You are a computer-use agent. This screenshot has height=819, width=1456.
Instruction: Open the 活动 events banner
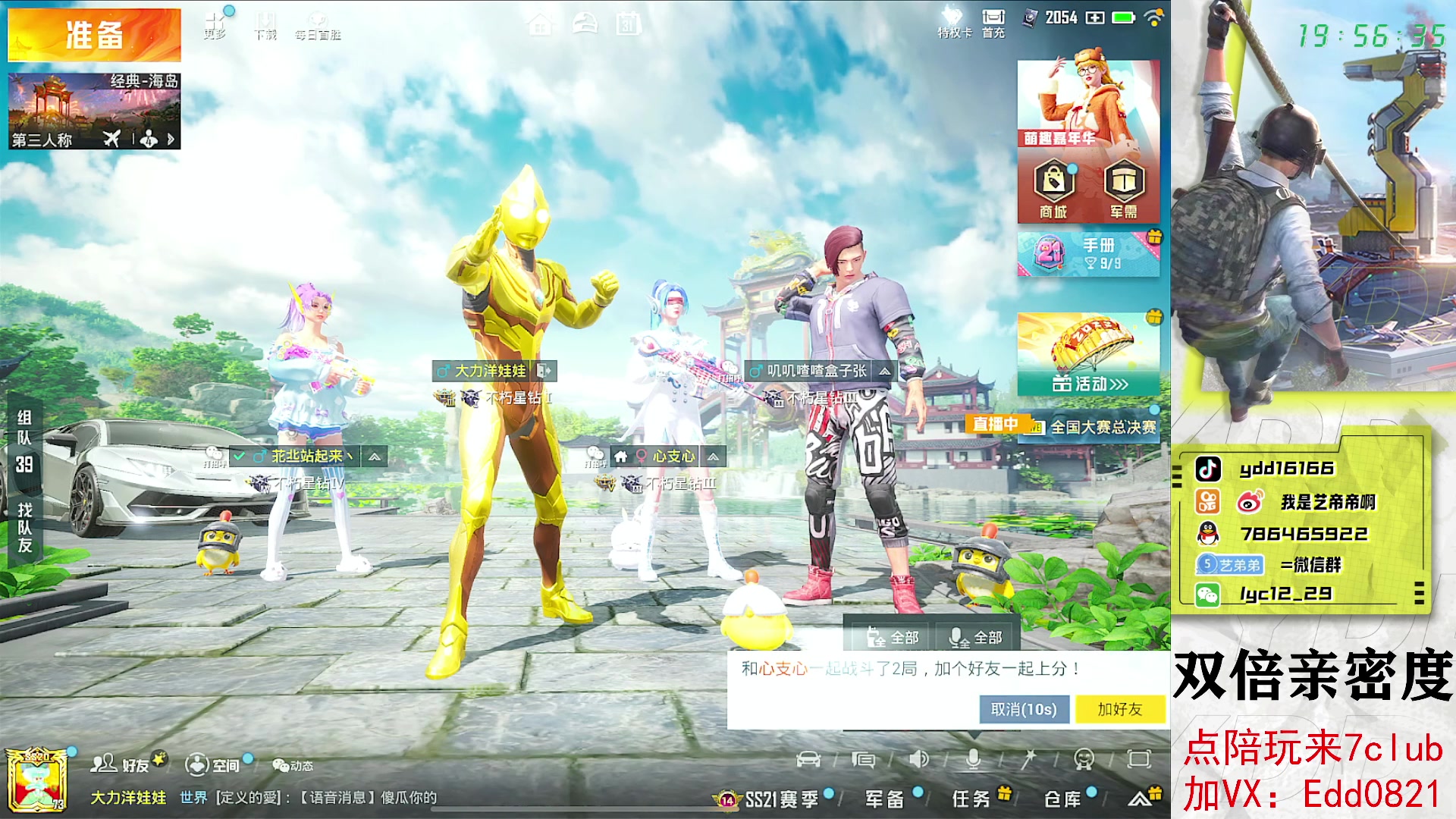(x=1088, y=353)
